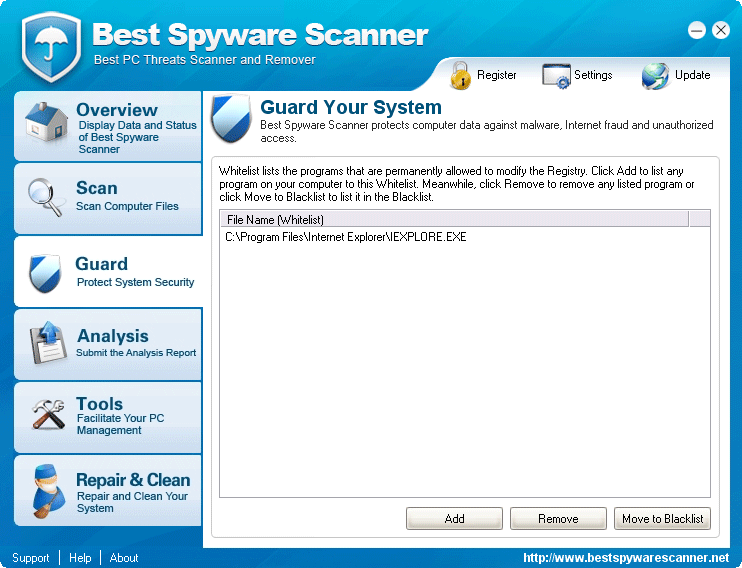Click the Add button

454,518
